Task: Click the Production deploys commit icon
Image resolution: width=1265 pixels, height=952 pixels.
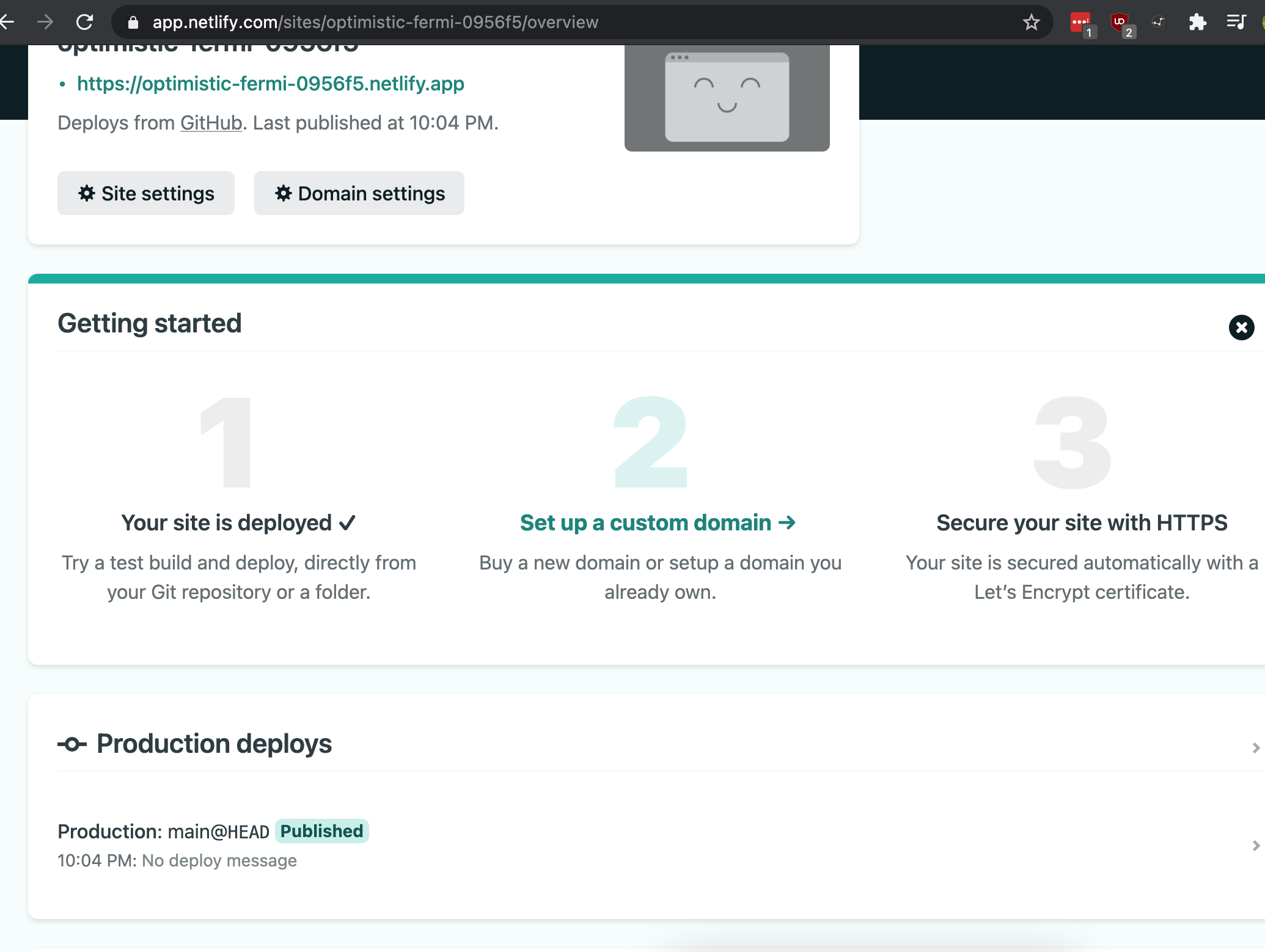Action: tap(72, 744)
